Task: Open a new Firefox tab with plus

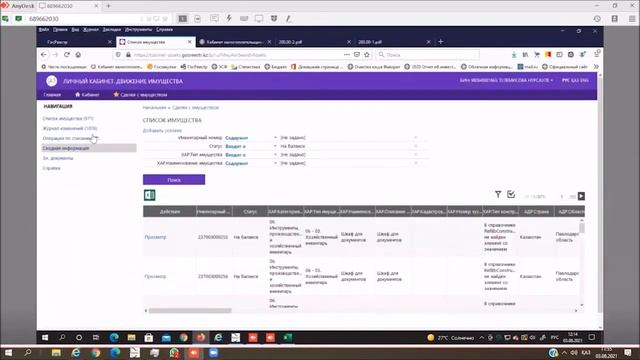Action: (440, 42)
